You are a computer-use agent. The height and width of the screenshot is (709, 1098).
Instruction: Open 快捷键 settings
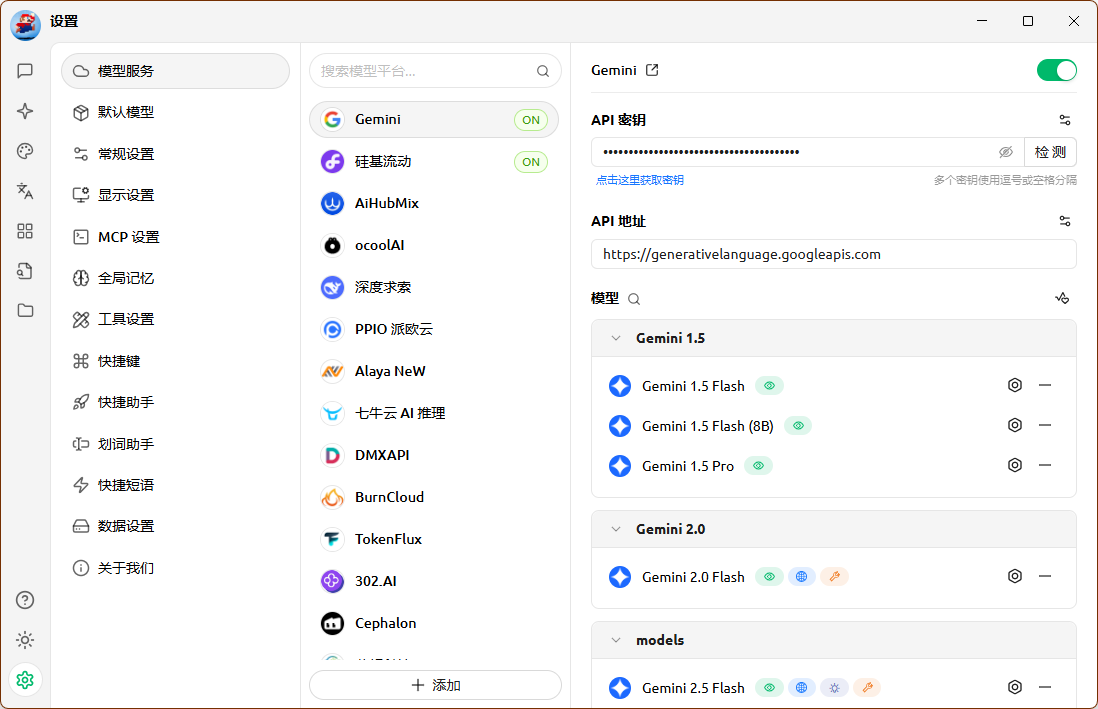coord(175,361)
